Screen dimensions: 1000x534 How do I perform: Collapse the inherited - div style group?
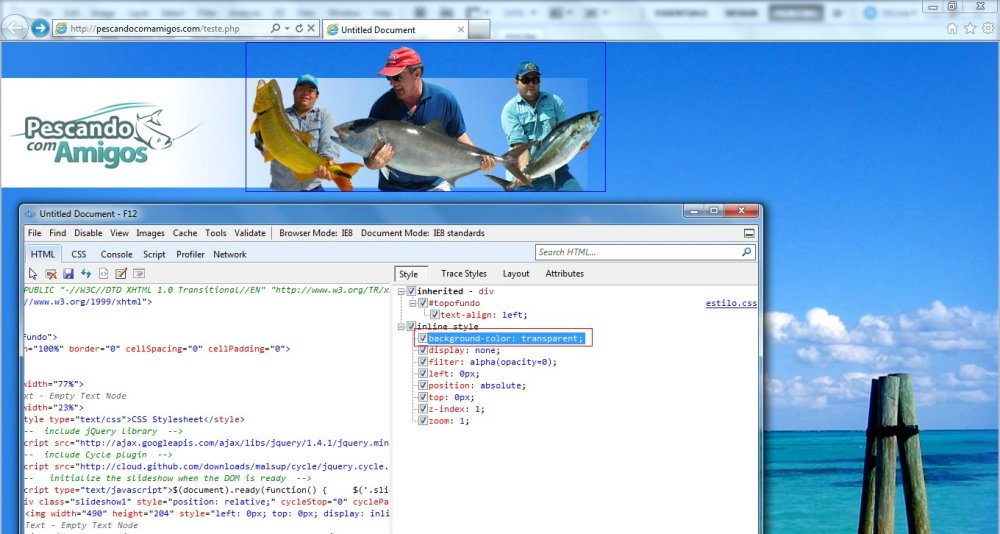click(400, 291)
